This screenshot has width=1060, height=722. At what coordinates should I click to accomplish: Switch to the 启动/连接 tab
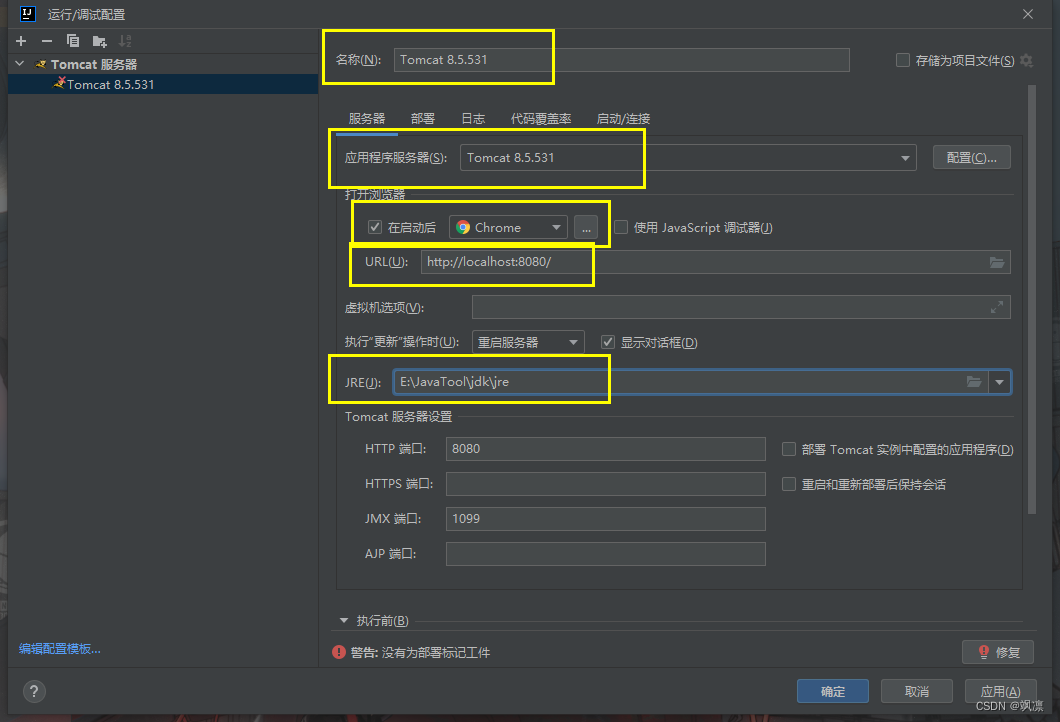[x=623, y=118]
